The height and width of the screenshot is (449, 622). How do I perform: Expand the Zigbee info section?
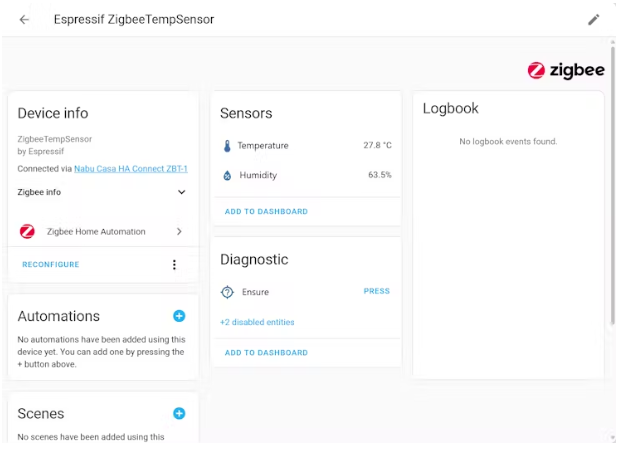click(181, 192)
